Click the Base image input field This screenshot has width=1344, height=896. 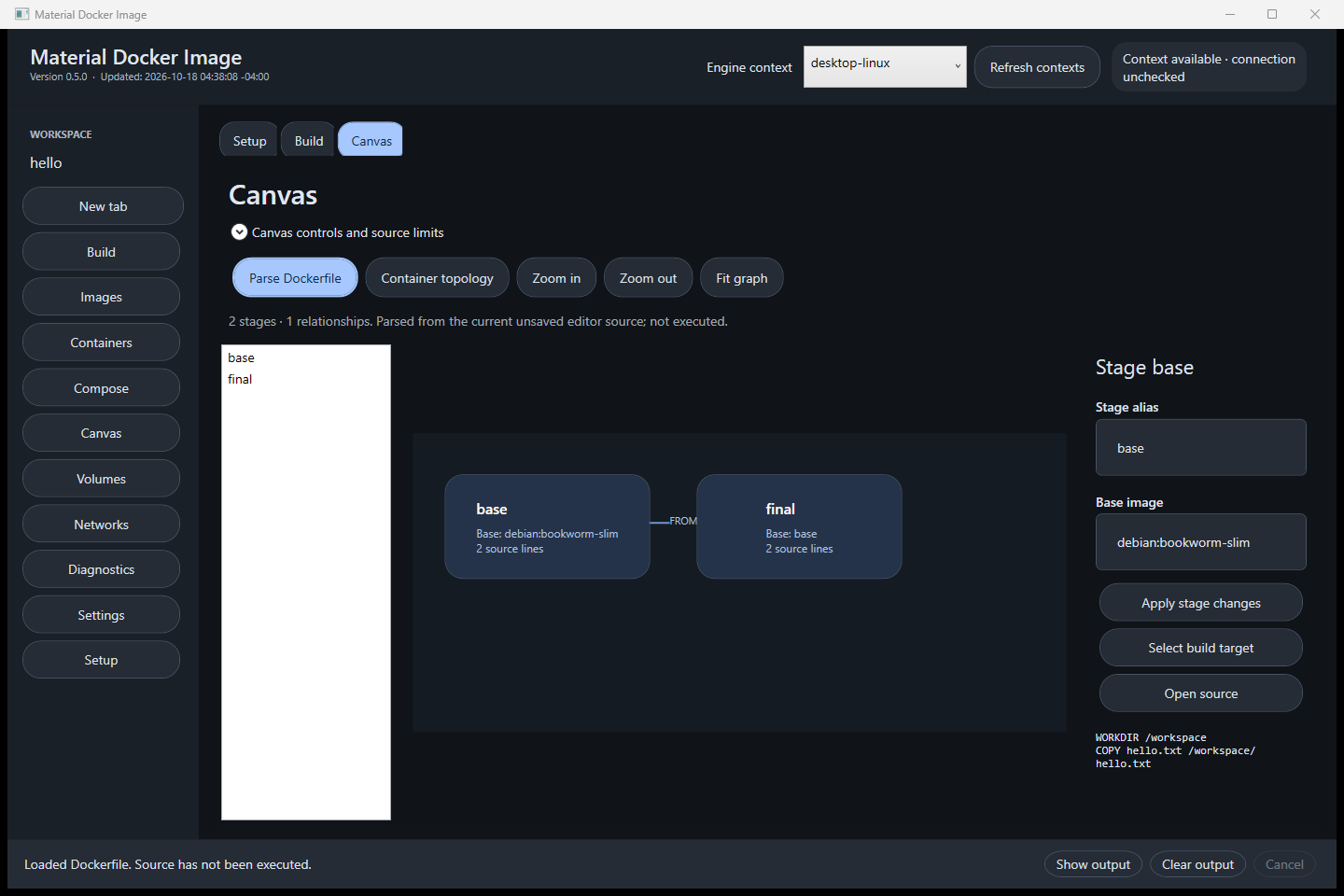click(x=1200, y=542)
